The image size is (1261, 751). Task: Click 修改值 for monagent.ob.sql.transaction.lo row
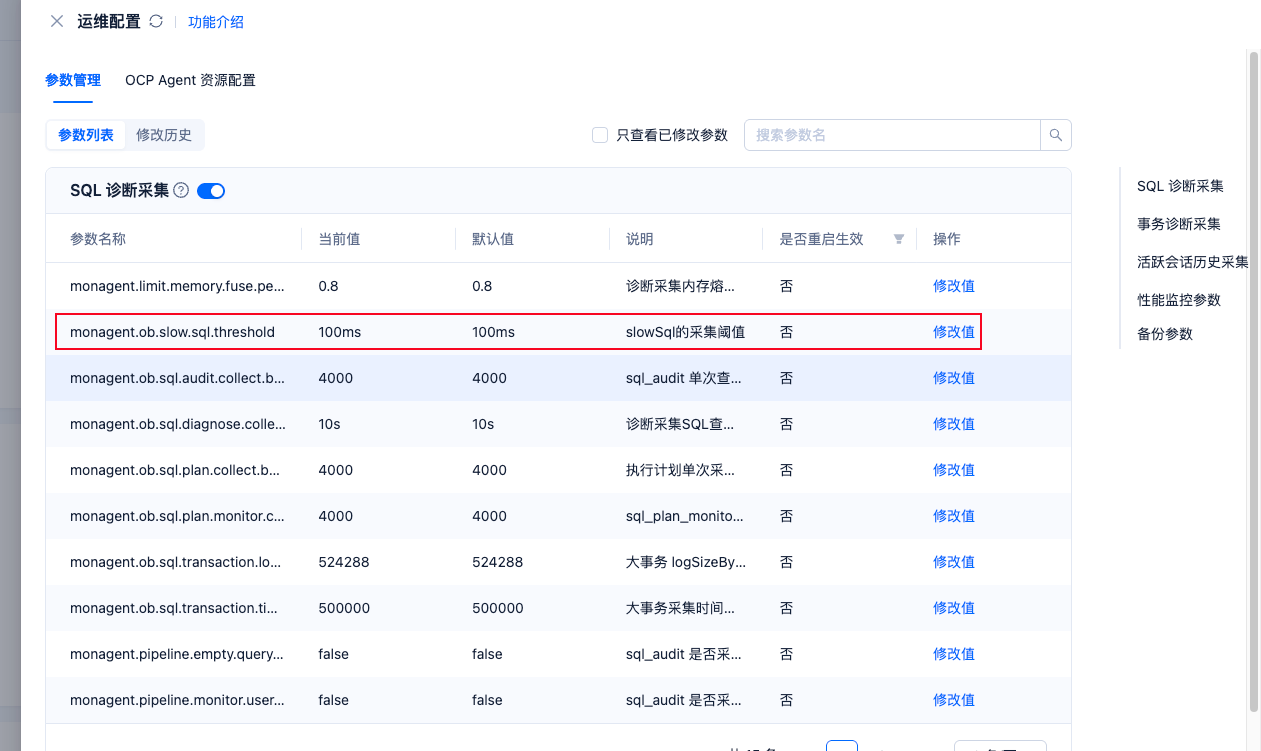pos(954,562)
